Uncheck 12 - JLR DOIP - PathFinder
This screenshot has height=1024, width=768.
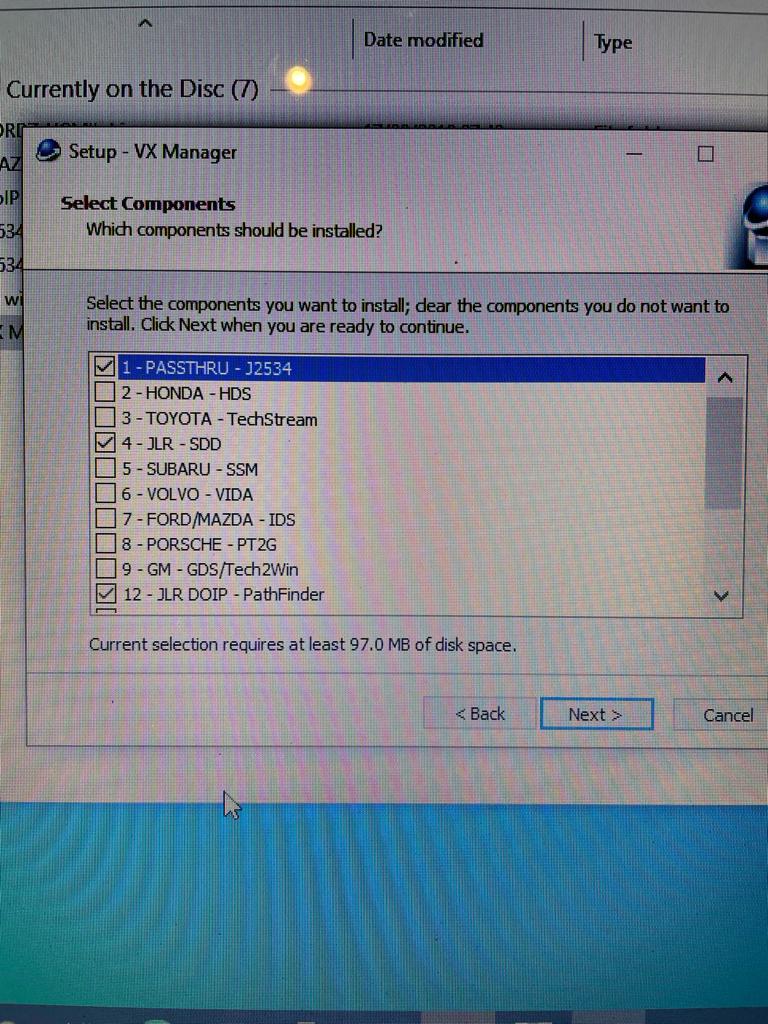tap(105, 594)
